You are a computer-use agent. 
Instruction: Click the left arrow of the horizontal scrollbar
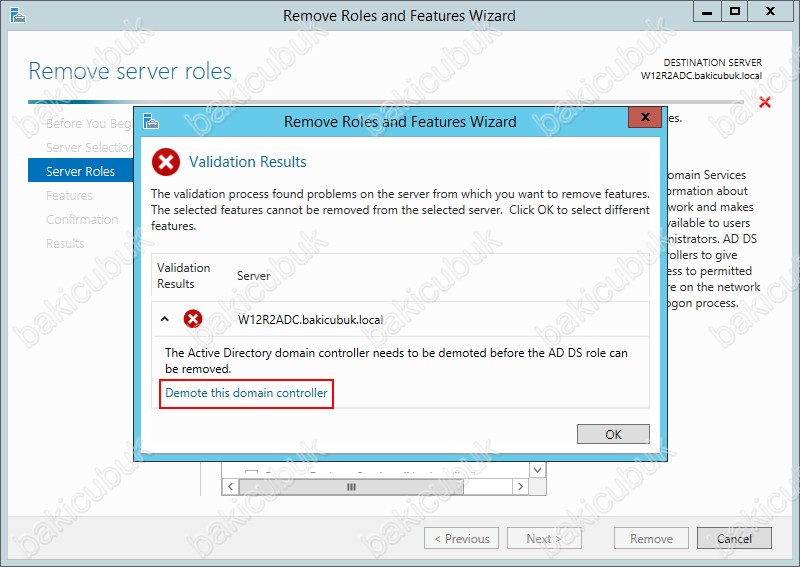231,486
